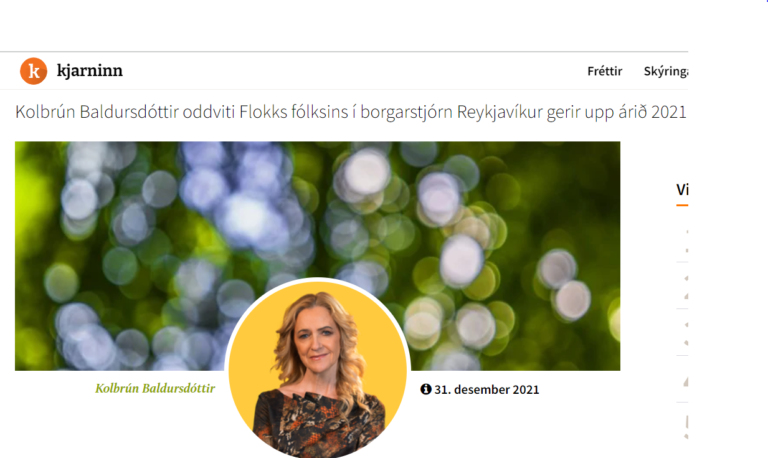
Task: Open the kjarninn wordmark home link
Action: click(x=90, y=71)
